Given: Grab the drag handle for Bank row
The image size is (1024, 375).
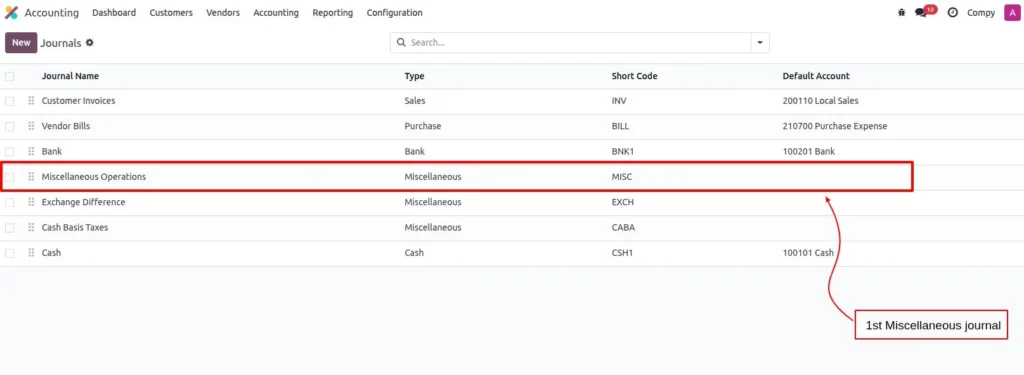Looking at the screenshot, I should [31, 151].
